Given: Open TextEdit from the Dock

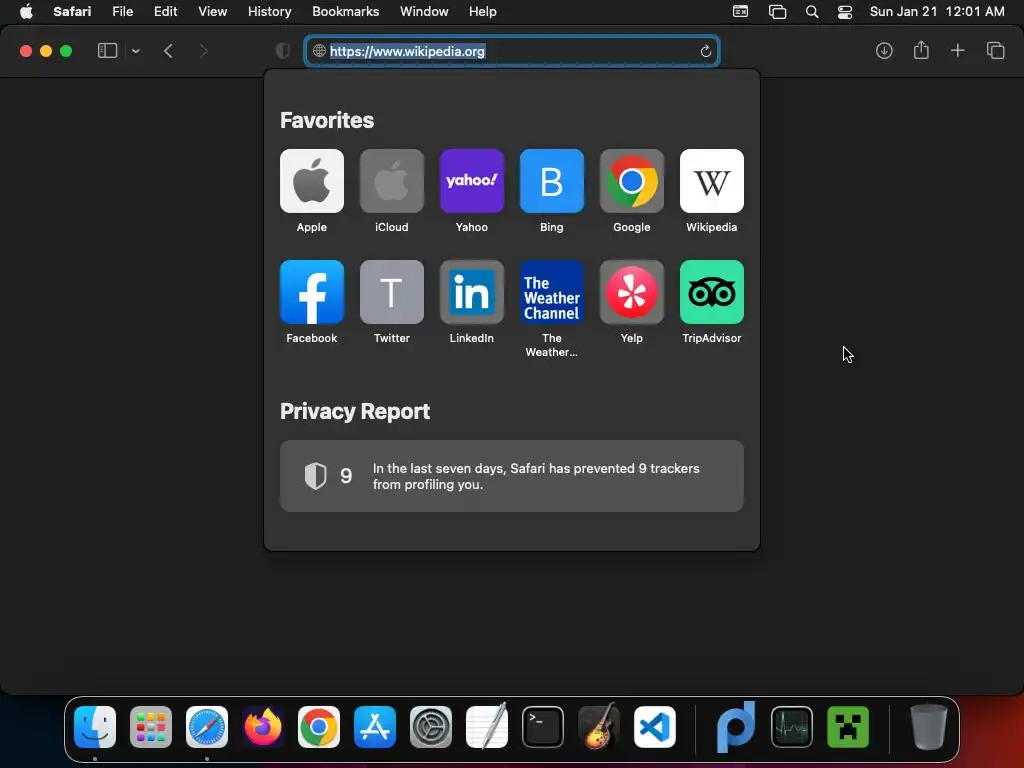Looking at the screenshot, I should (487, 727).
